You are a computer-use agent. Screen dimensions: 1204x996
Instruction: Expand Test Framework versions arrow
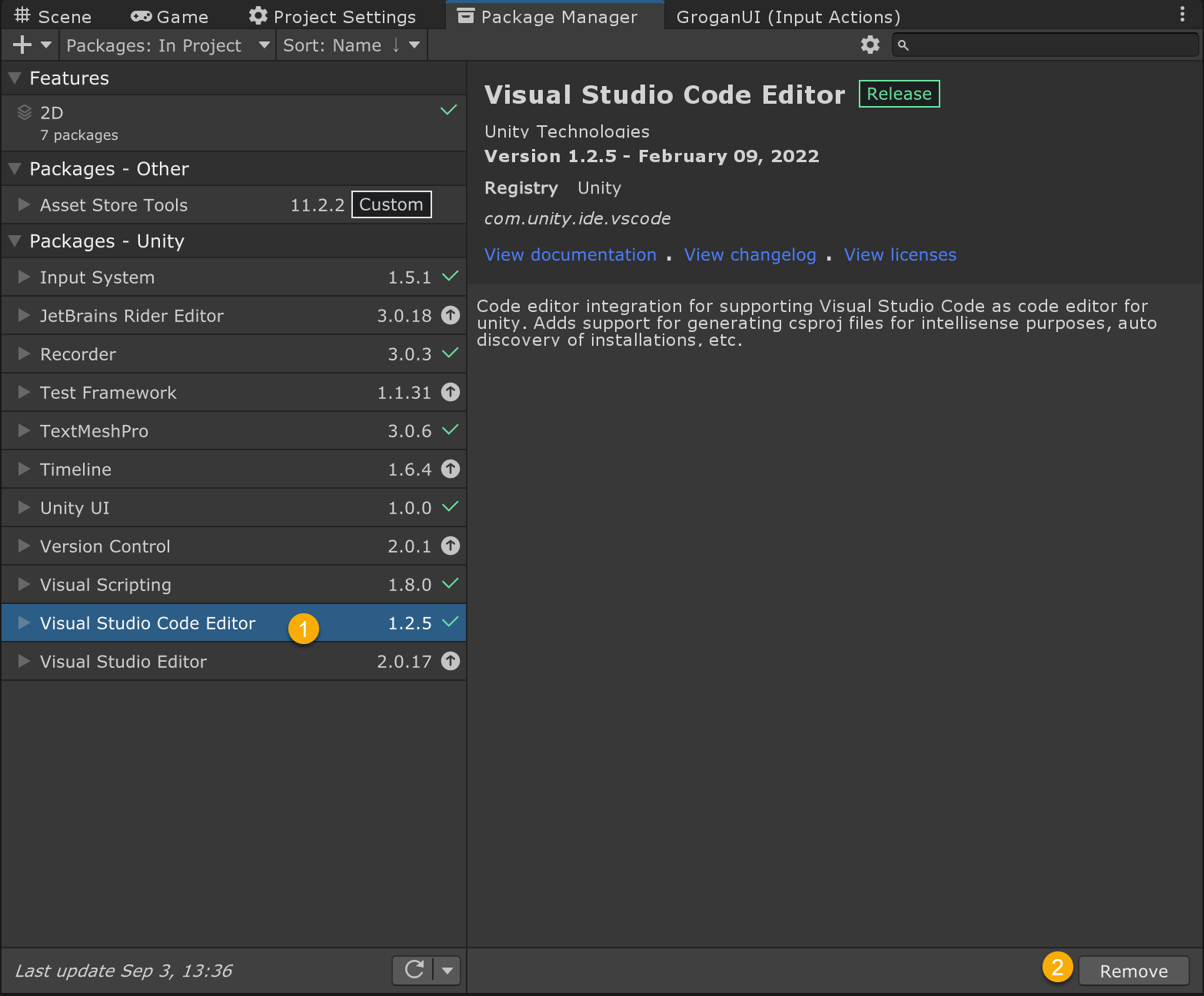point(24,392)
